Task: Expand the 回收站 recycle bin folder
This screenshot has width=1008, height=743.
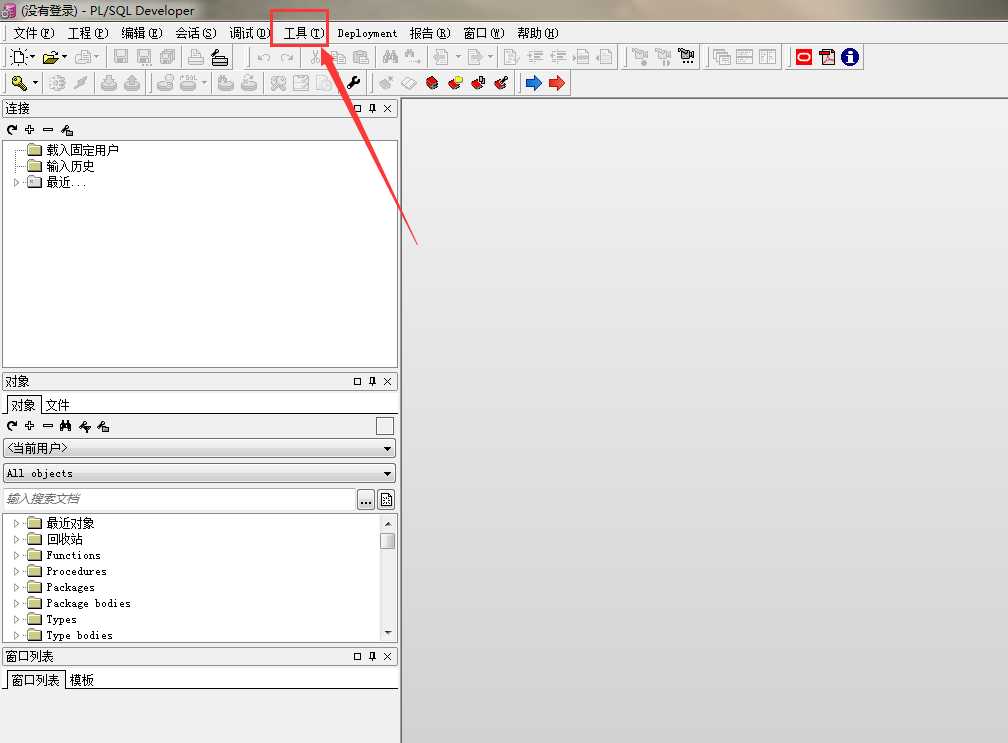Action: [x=17, y=539]
